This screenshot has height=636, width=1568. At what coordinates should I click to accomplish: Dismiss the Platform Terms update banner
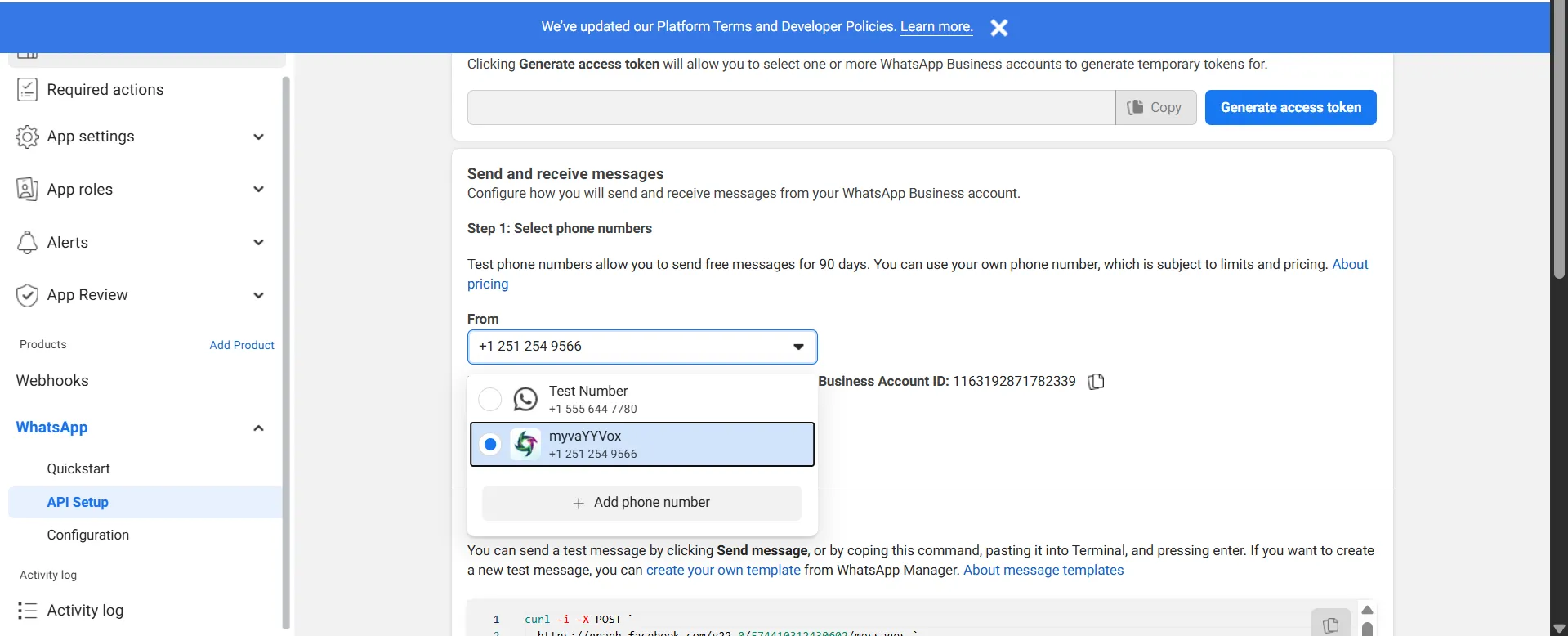[x=998, y=28]
